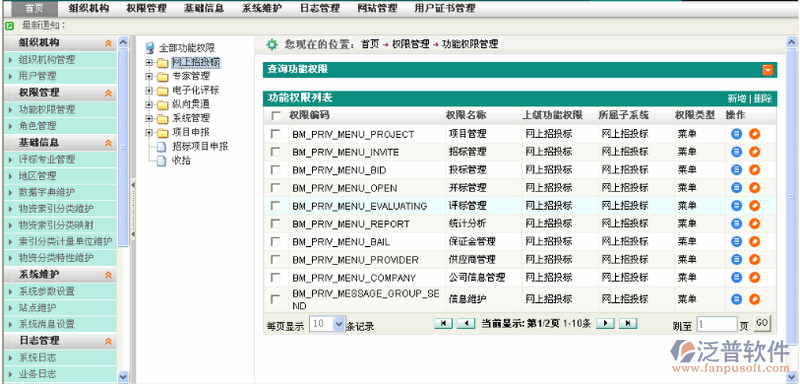Image resolution: width=800 pixels, height=384 pixels.
Task: Click blue view icon for BM_PRIV_MENU_PROJECT row
Action: (736, 134)
